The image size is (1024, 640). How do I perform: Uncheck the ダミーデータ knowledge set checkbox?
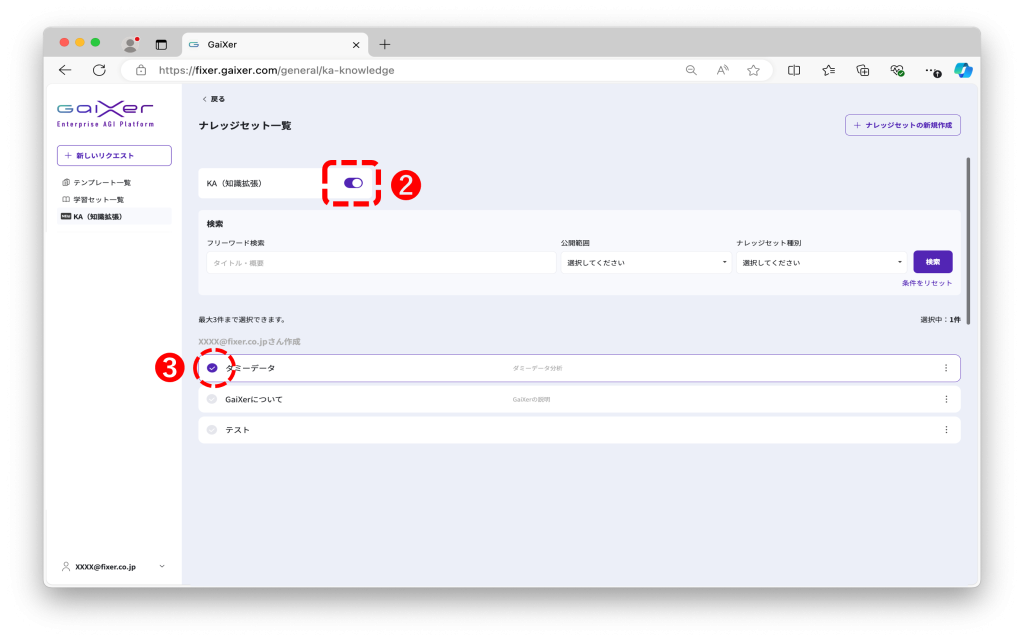pyautogui.click(x=212, y=368)
